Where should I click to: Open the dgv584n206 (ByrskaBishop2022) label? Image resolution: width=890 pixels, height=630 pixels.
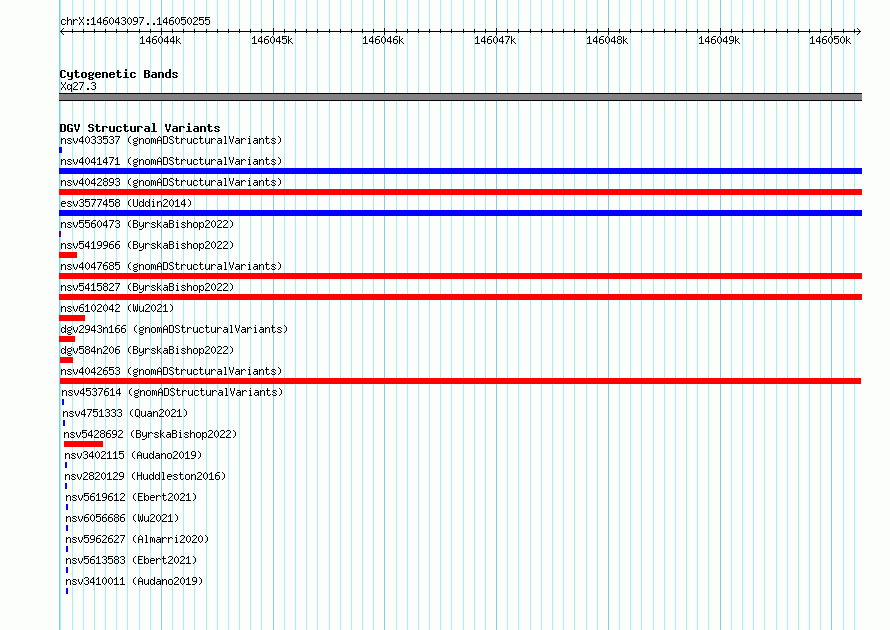pos(147,350)
